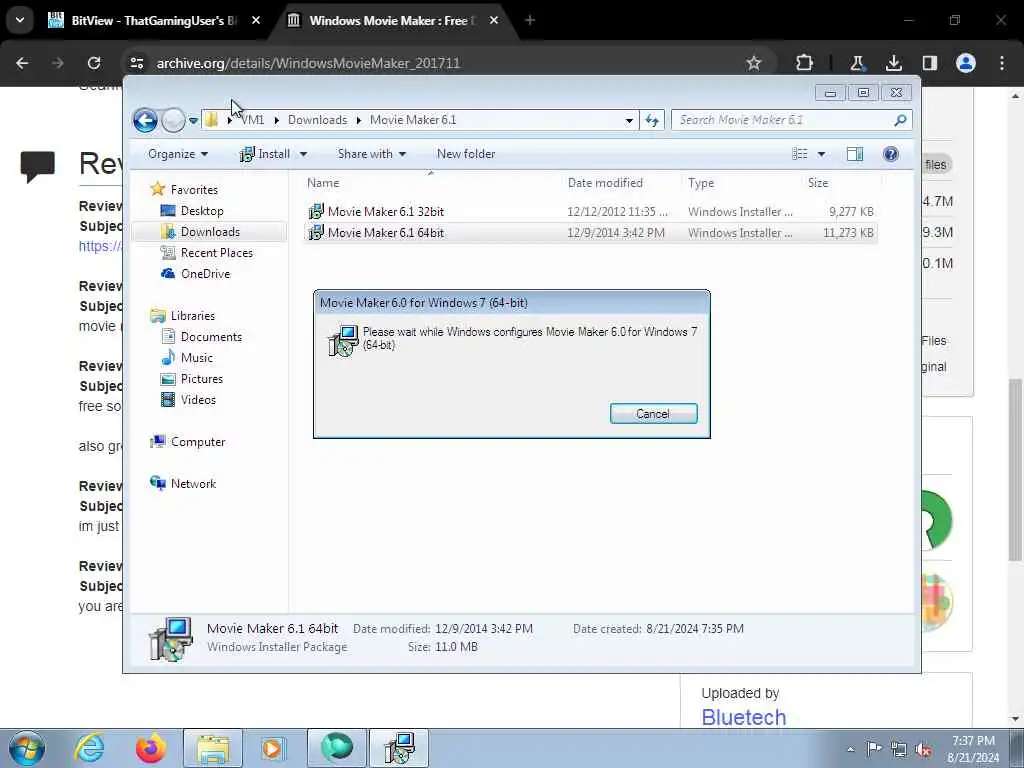
Task: Click New folder in toolbar
Action: click(x=466, y=154)
